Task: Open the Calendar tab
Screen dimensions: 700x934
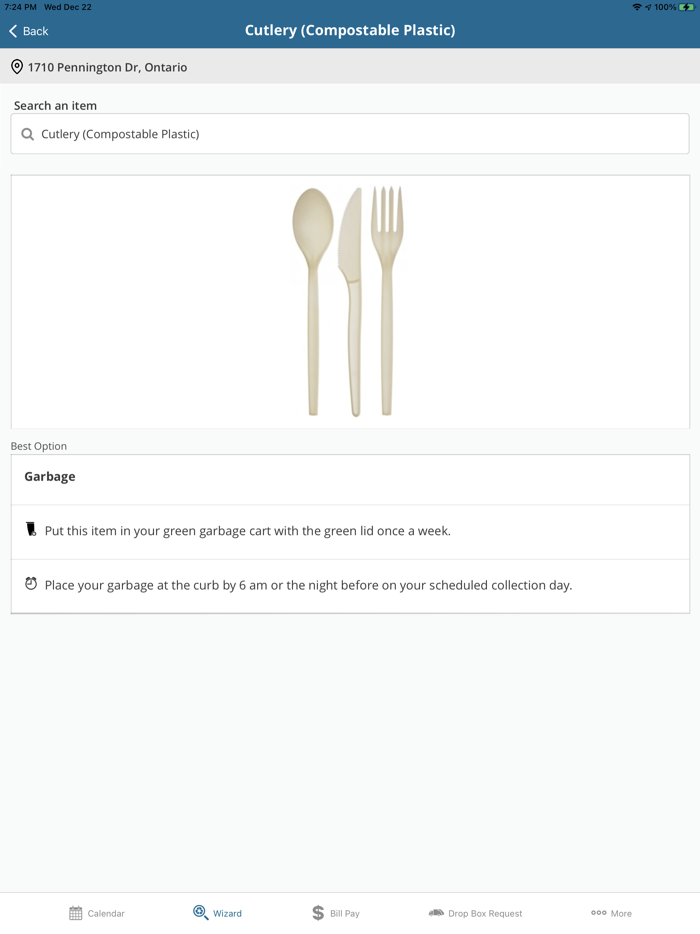Action: click(x=97, y=913)
